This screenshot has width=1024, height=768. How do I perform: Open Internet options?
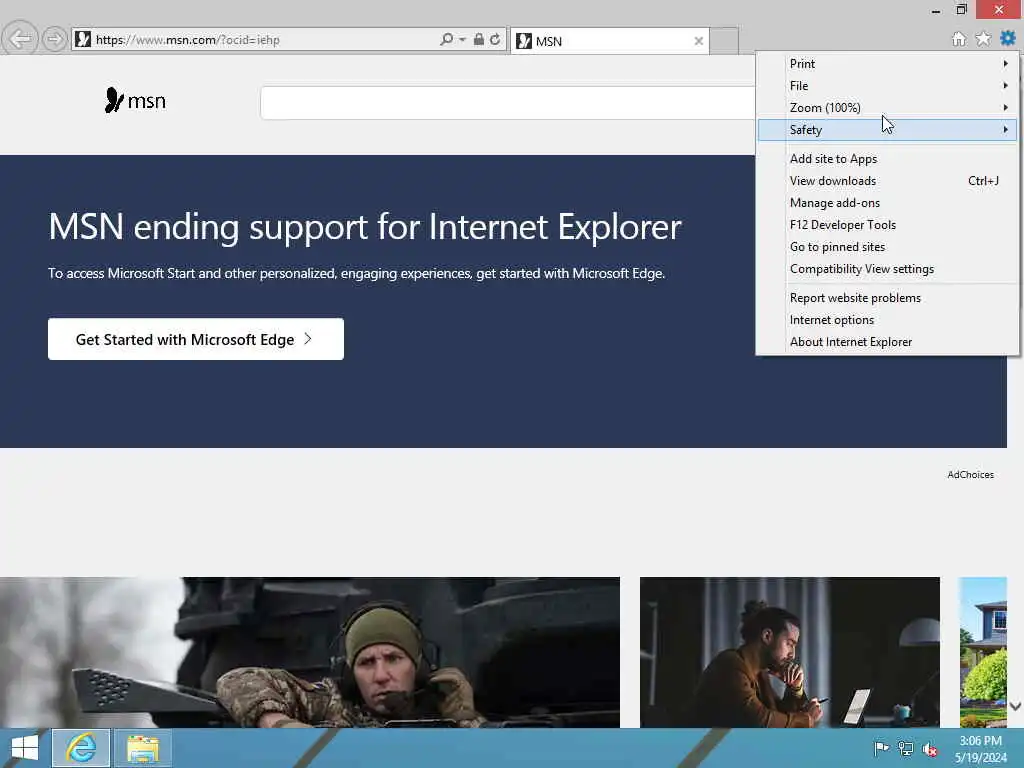click(887, 320)
